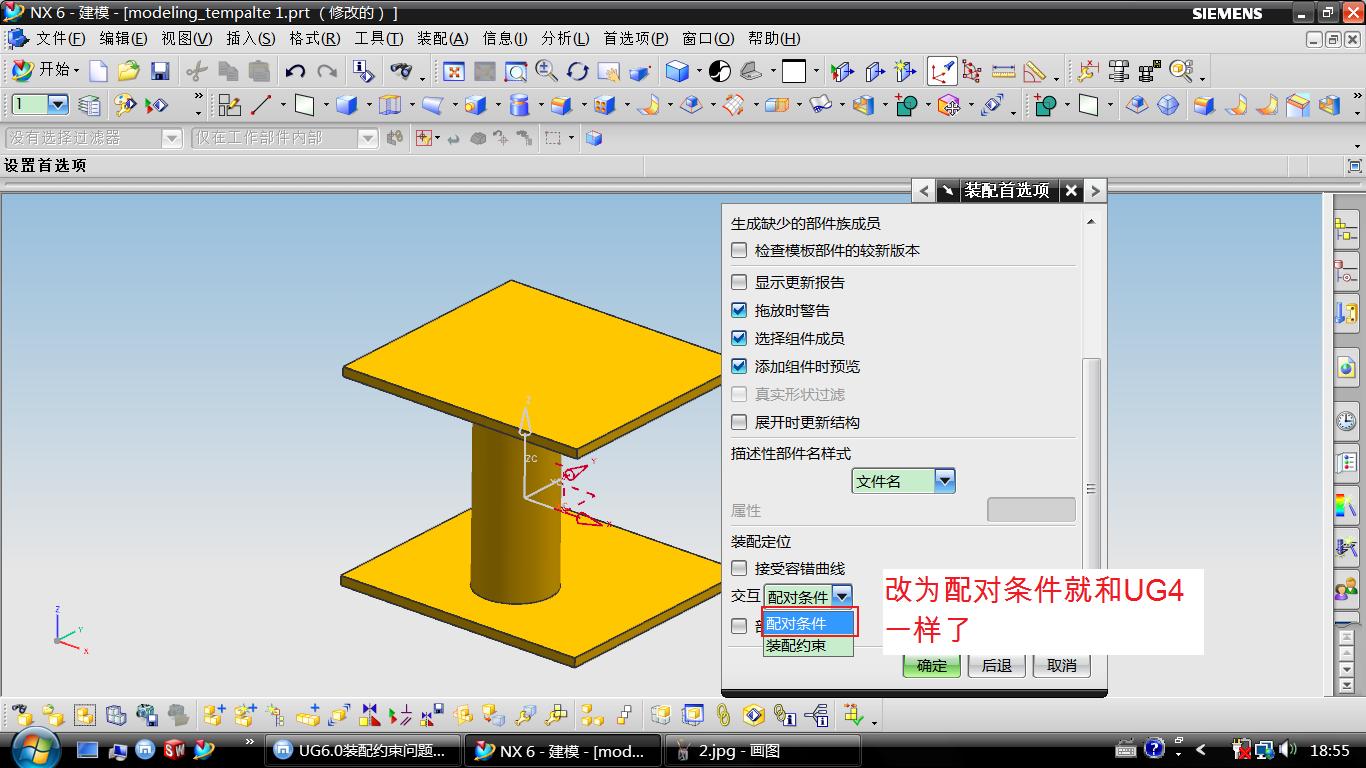Open the 编辑(E) menu

[123, 38]
